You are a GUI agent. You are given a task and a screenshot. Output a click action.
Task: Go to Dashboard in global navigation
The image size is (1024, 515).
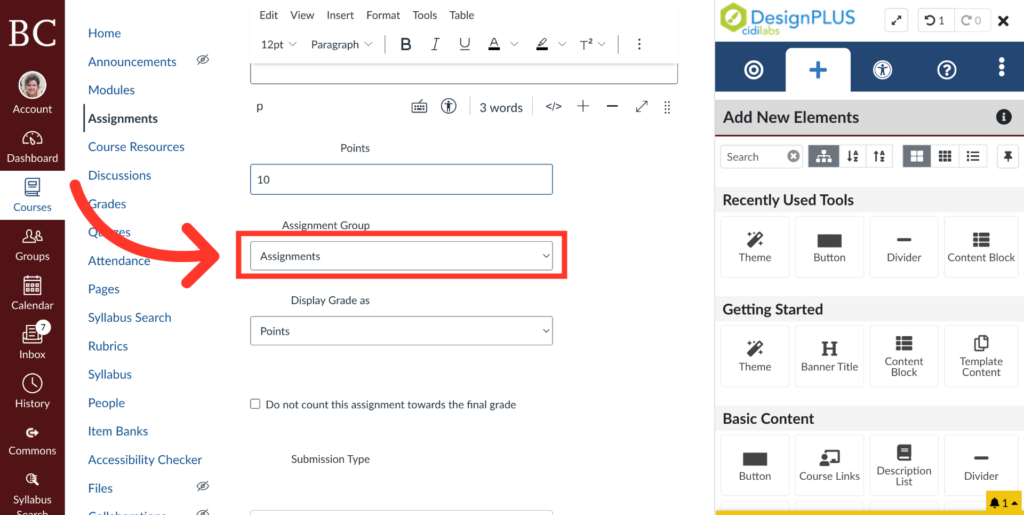tap(32, 147)
